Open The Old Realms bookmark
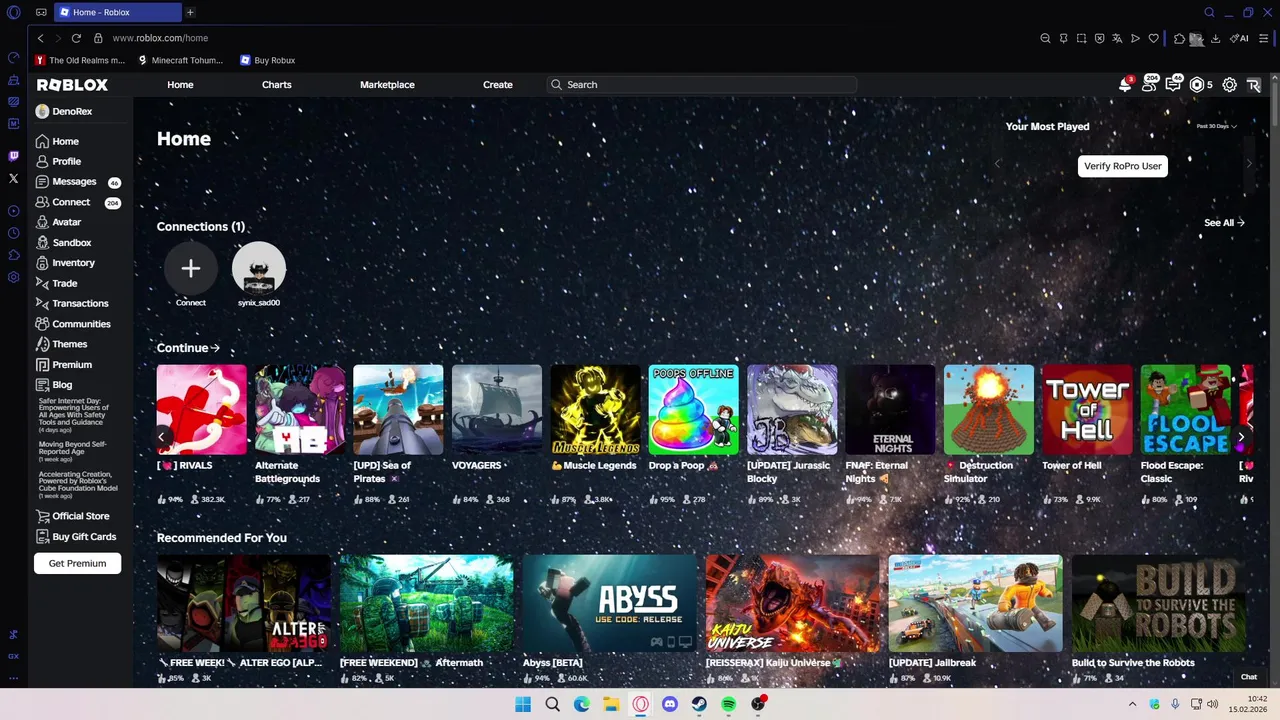 coord(80,60)
